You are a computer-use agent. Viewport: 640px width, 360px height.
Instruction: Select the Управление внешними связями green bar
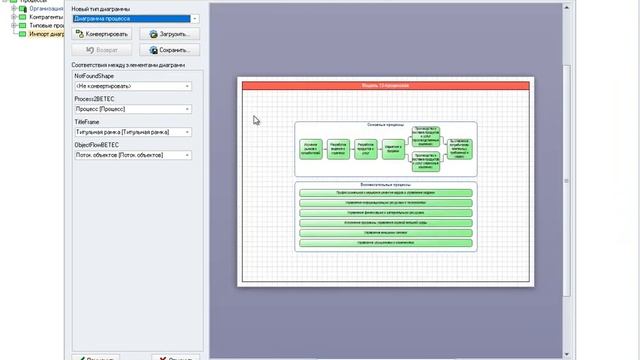click(386, 233)
